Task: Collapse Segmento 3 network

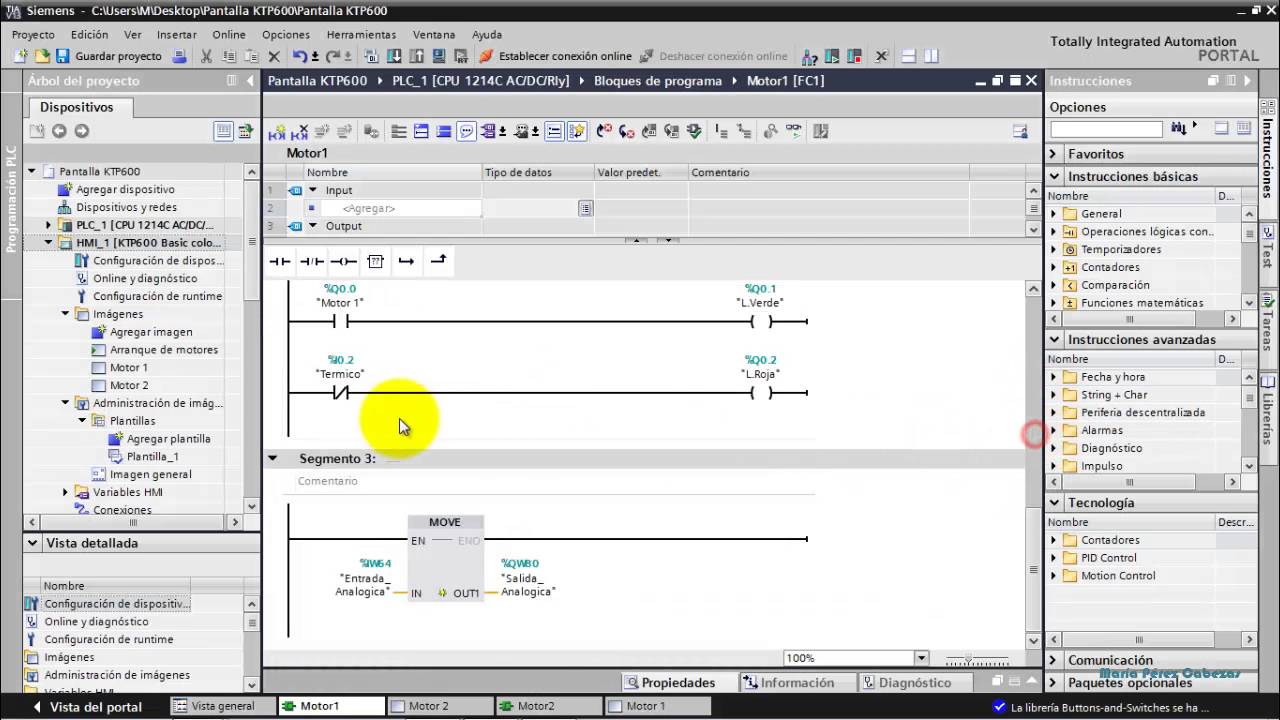Action: pyautogui.click(x=272, y=458)
